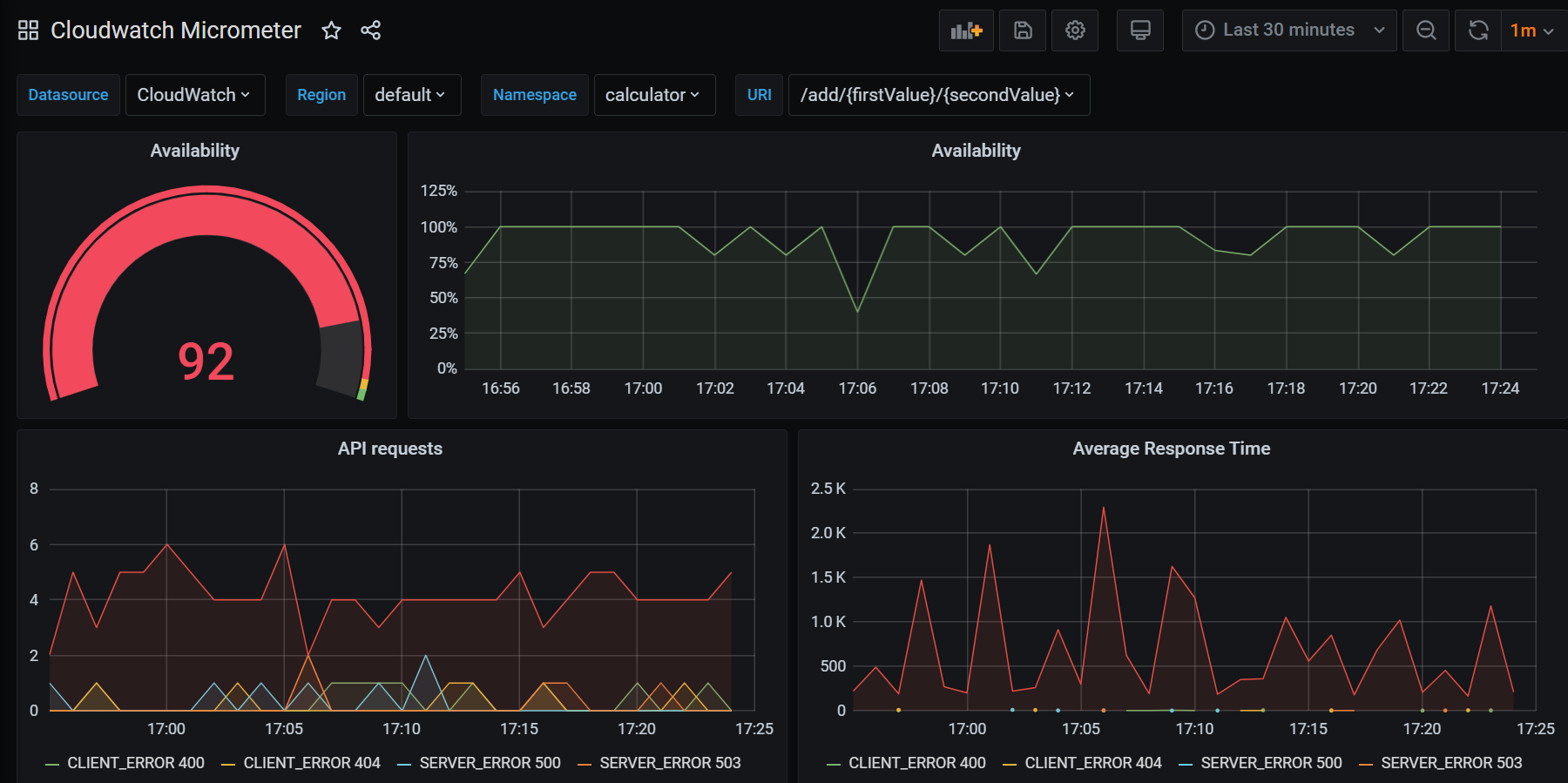Click the Datasource variable label

click(68, 95)
